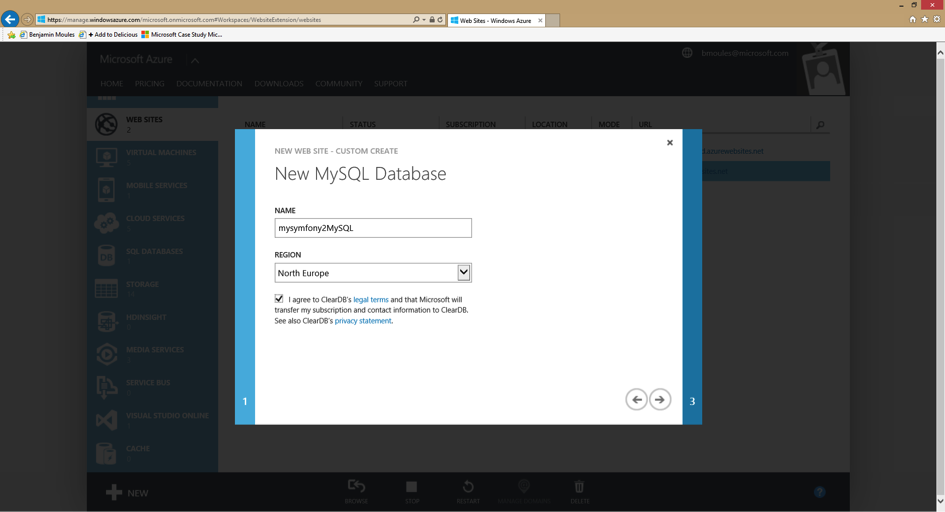Open Virtual Machines icon in the sidebar
The height and width of the screenshot is (512, 945).
(x=107, y=157)
